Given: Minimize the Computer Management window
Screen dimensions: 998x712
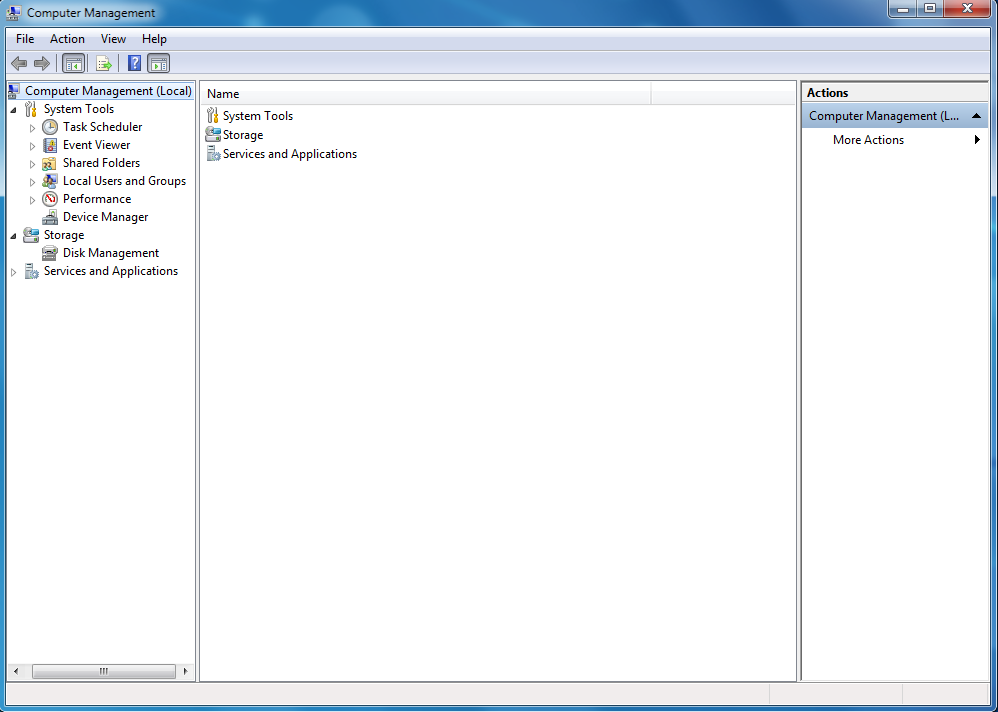Looking at the screenshot, I should point(903,9).
